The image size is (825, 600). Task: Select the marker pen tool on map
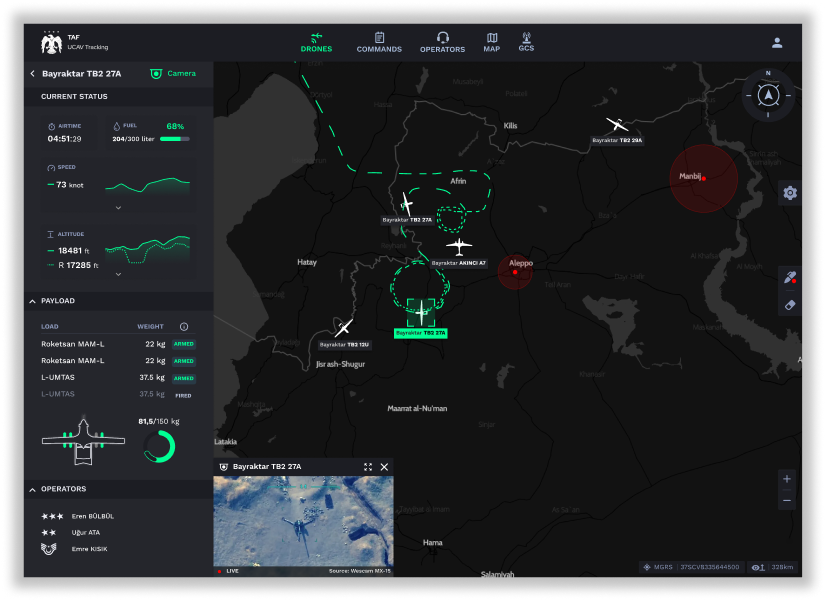pos(790,279)
